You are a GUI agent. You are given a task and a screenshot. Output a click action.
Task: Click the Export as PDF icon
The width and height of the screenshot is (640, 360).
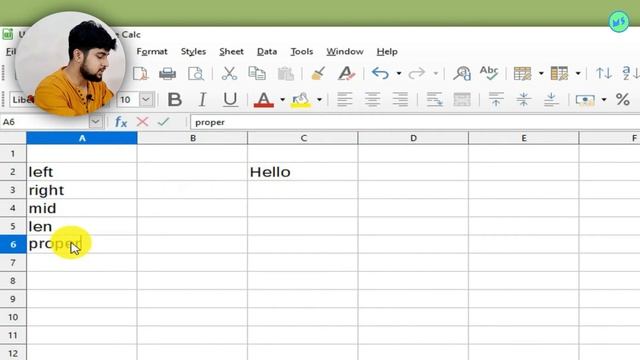pos(140,73)
